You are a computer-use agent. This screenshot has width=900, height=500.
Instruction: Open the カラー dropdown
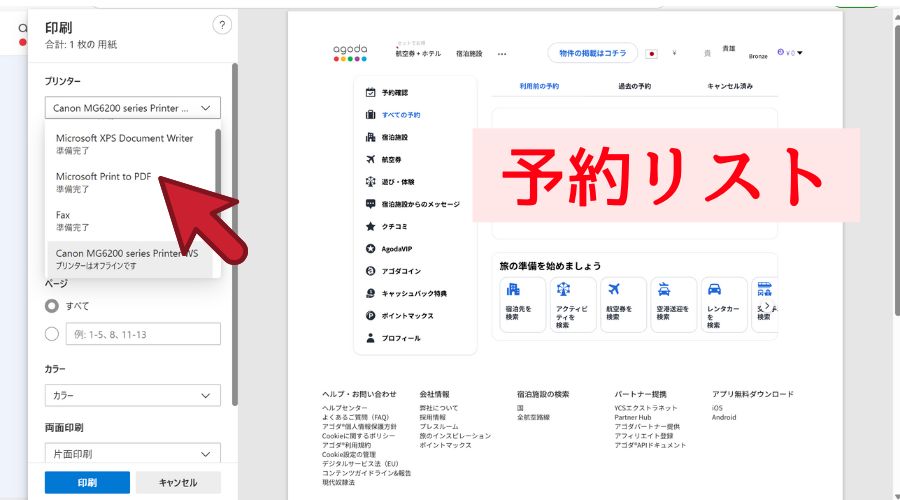(133, 396)
